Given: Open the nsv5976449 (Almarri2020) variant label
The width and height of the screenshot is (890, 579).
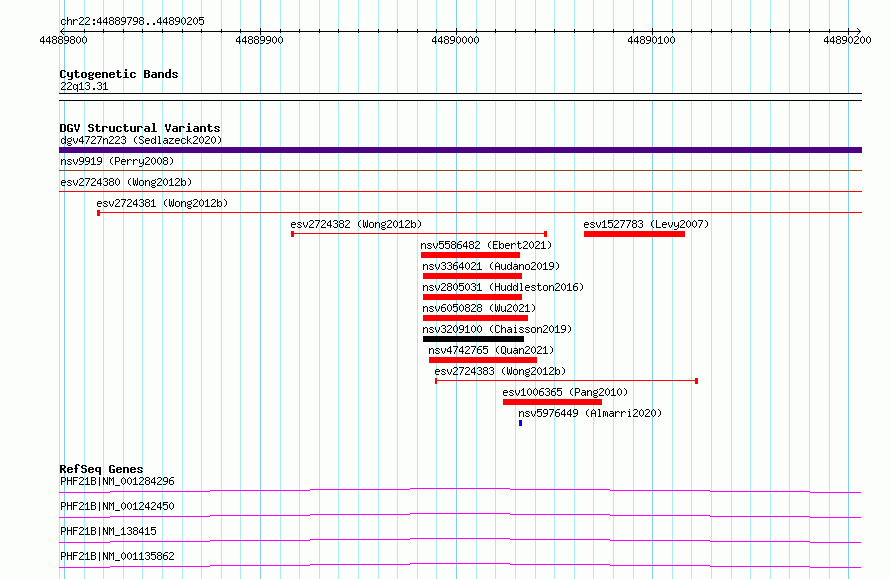Looking at the screenshot, I should click(x=590, y=413).
